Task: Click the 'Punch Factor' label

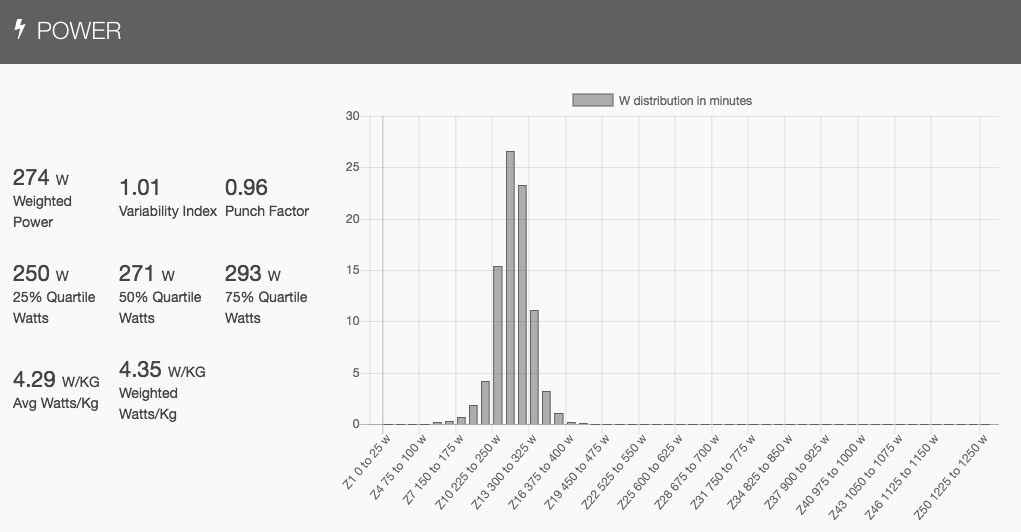Action: pyautogui.click(x=267, y=211)
